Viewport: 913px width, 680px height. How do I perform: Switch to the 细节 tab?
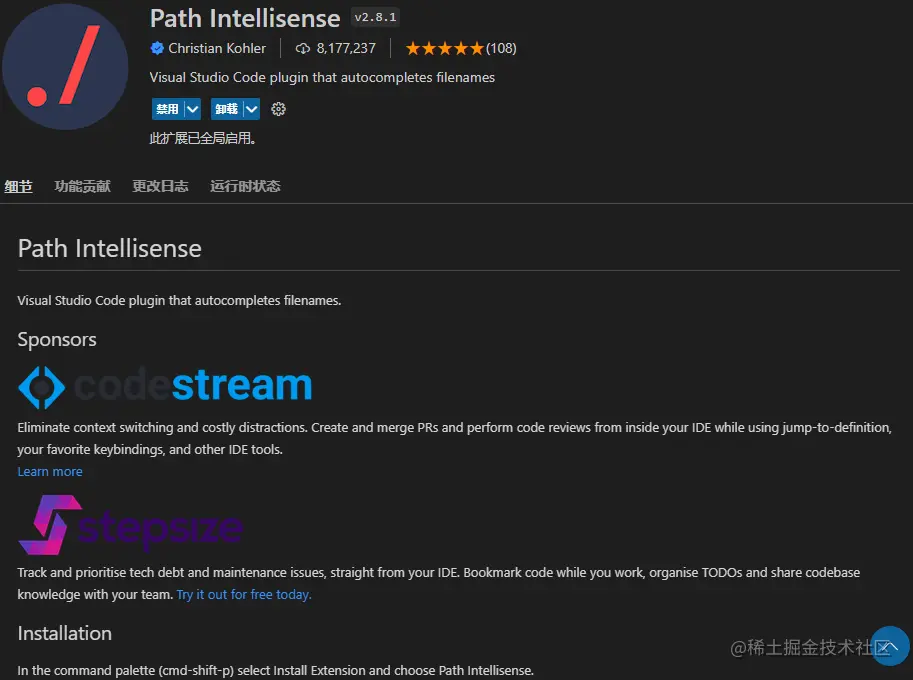point(19,186)
